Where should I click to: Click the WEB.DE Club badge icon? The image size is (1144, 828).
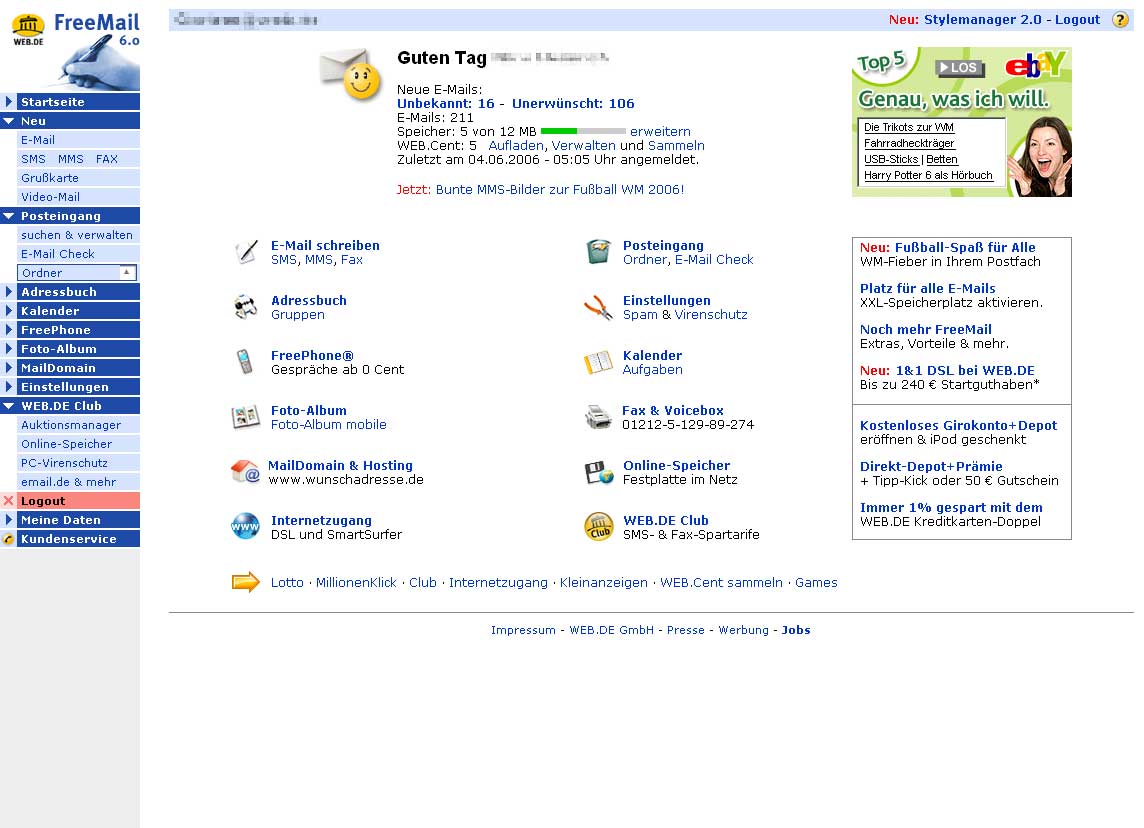[x=599, y=527]
